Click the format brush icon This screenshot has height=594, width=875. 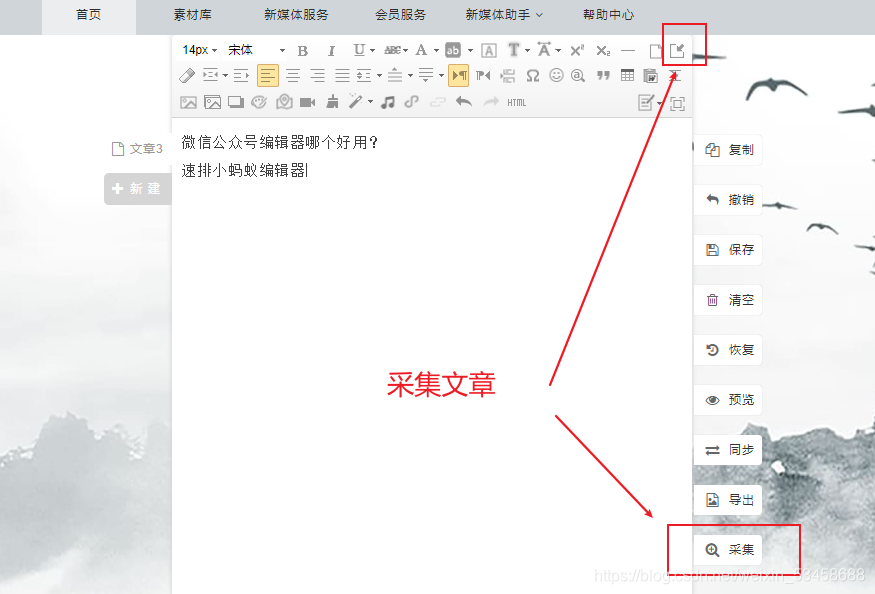[332, 102]
